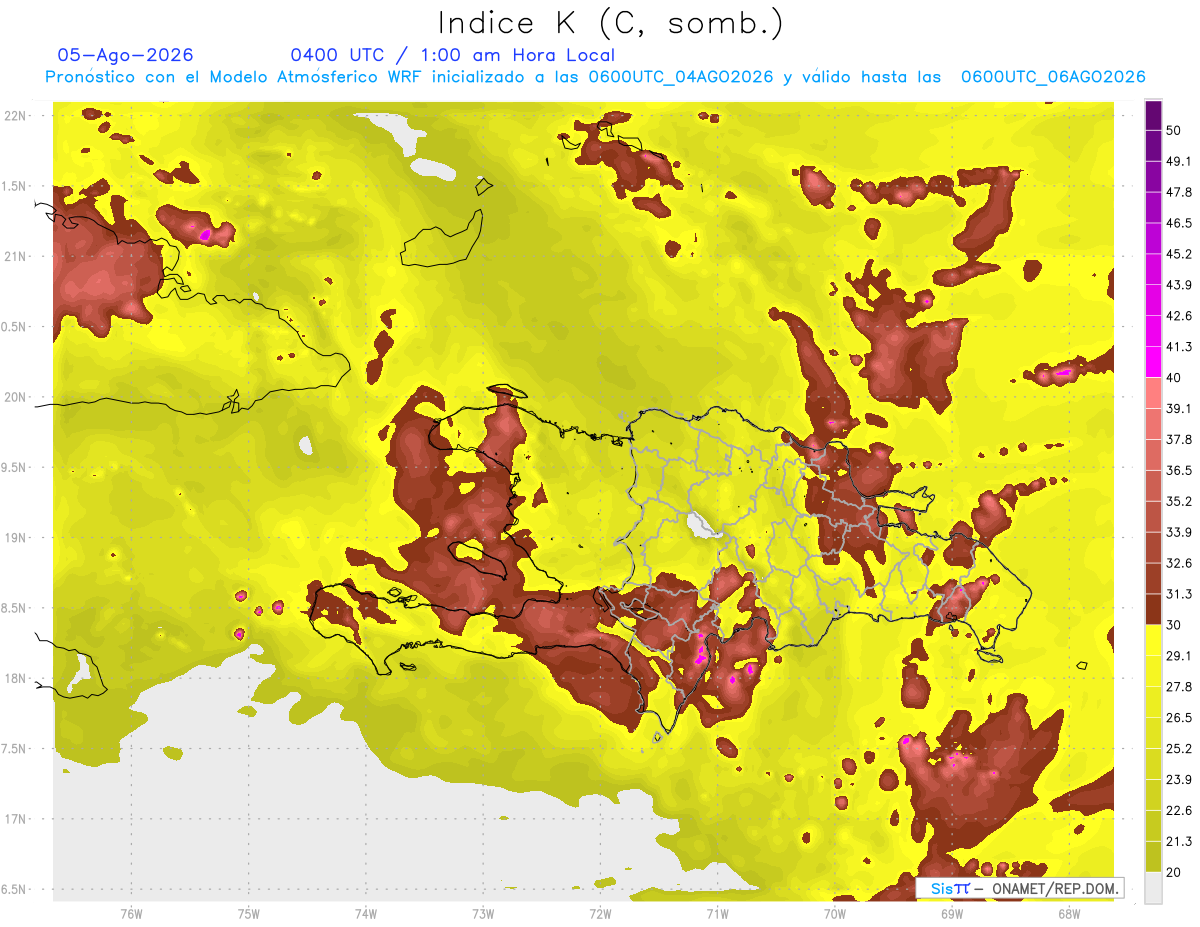The height and width of the screenshot is (927, 1200).
Task: Click the "19N" latitude axis label
Action: (15, 538)
